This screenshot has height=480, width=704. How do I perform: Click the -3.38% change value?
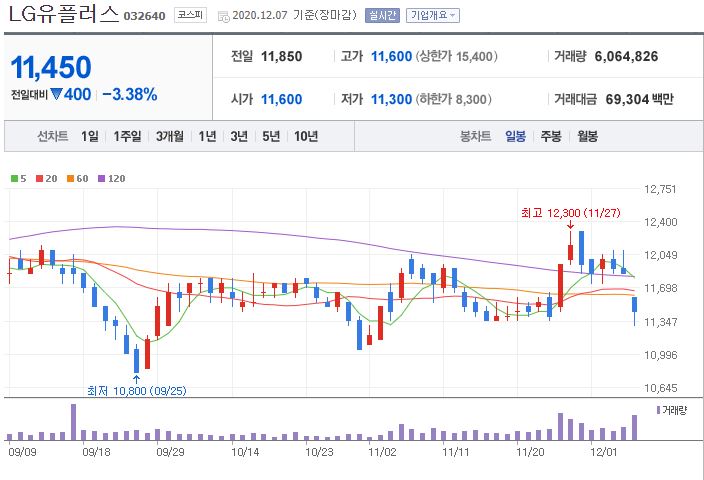130,94
